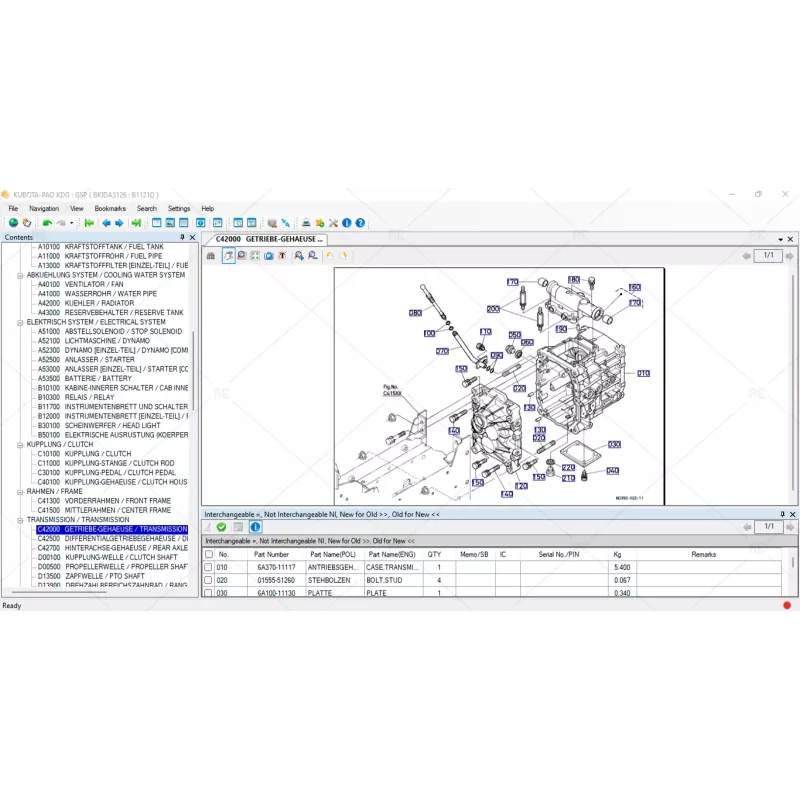Select C42500 DIFFERENTIALGETRIEBEGEHAEUSE tree entry

(112, 539)
